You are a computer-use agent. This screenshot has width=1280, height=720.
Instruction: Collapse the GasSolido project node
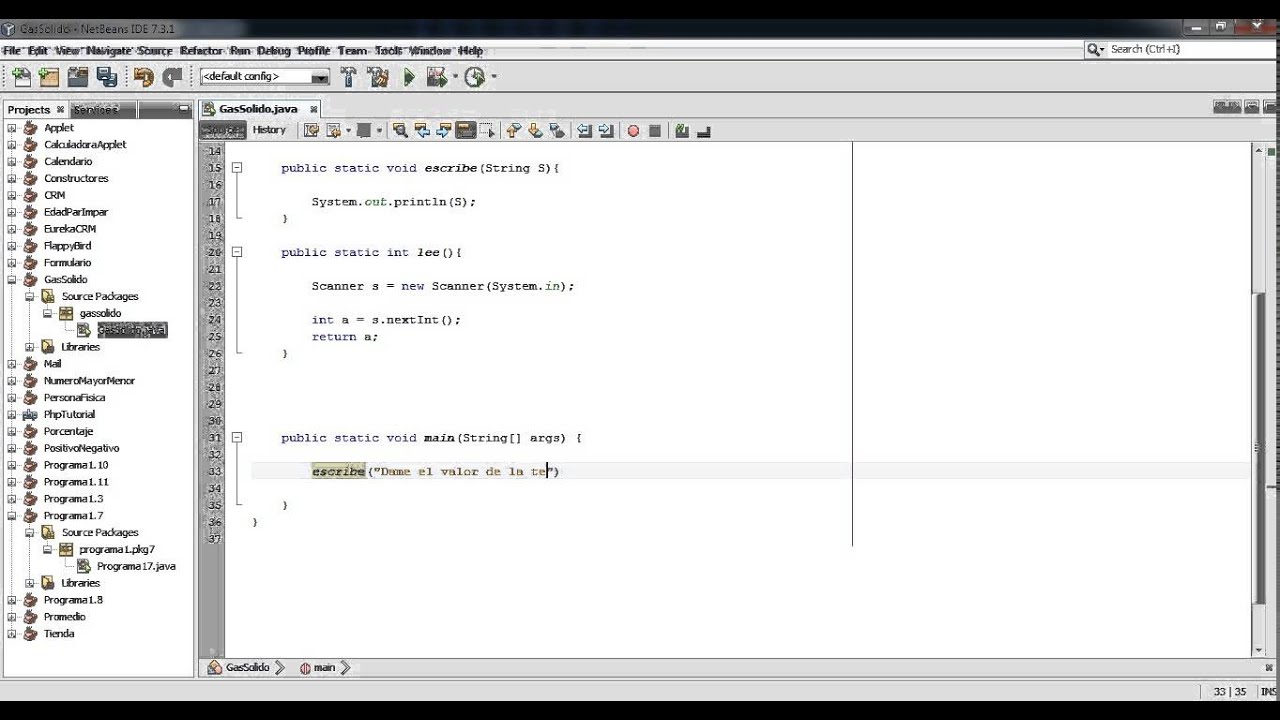(x=12, y=280)
